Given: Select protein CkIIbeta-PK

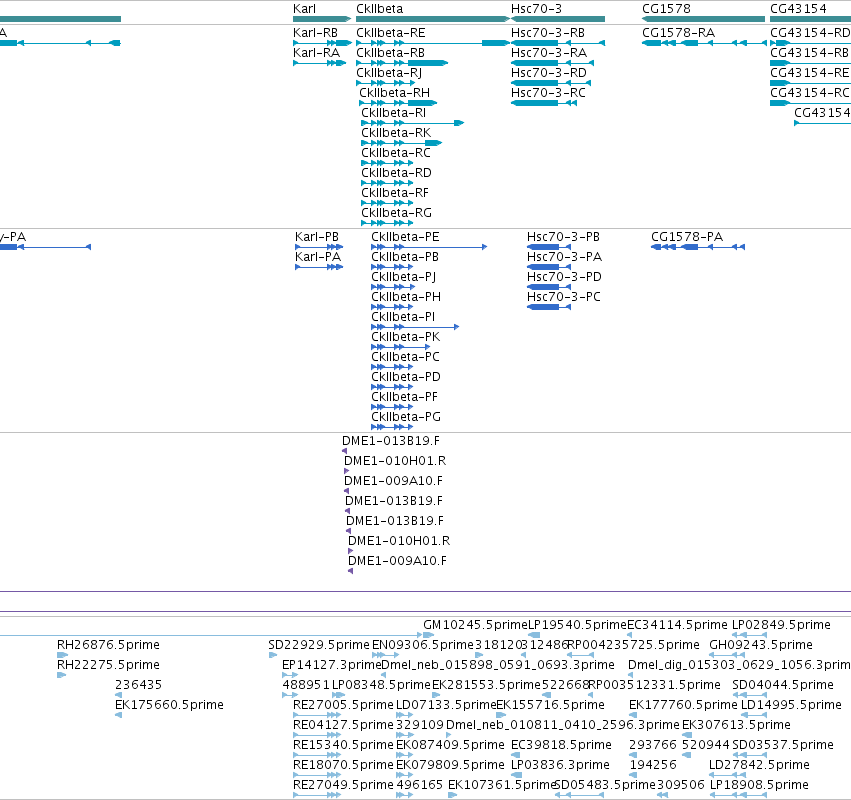Looking at the screenshot, I should click(405, 338).
